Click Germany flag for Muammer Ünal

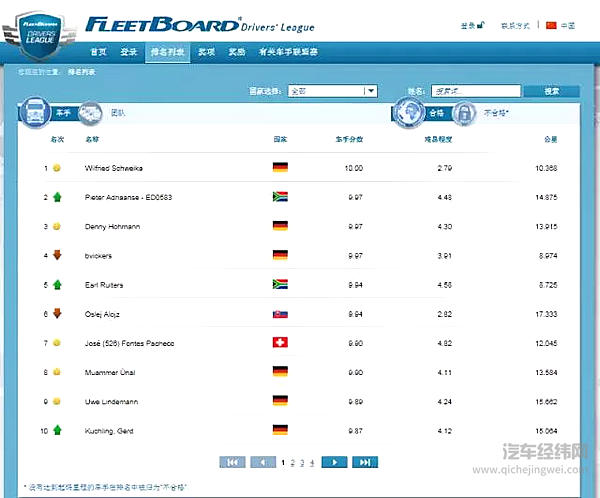pos(280,371)
